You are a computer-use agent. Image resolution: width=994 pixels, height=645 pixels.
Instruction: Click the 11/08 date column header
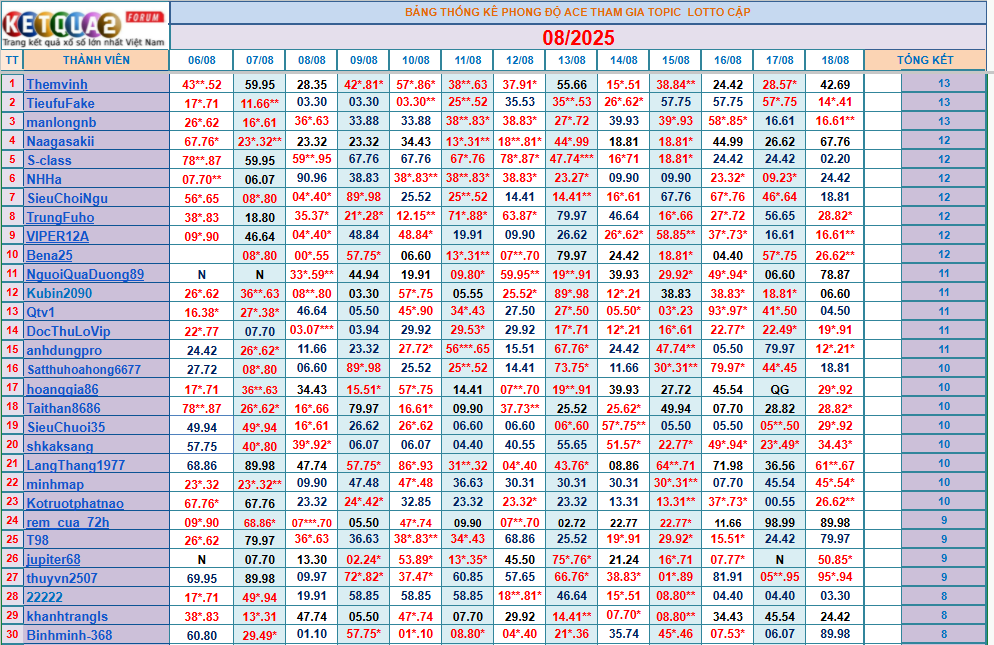click(468, 60)
